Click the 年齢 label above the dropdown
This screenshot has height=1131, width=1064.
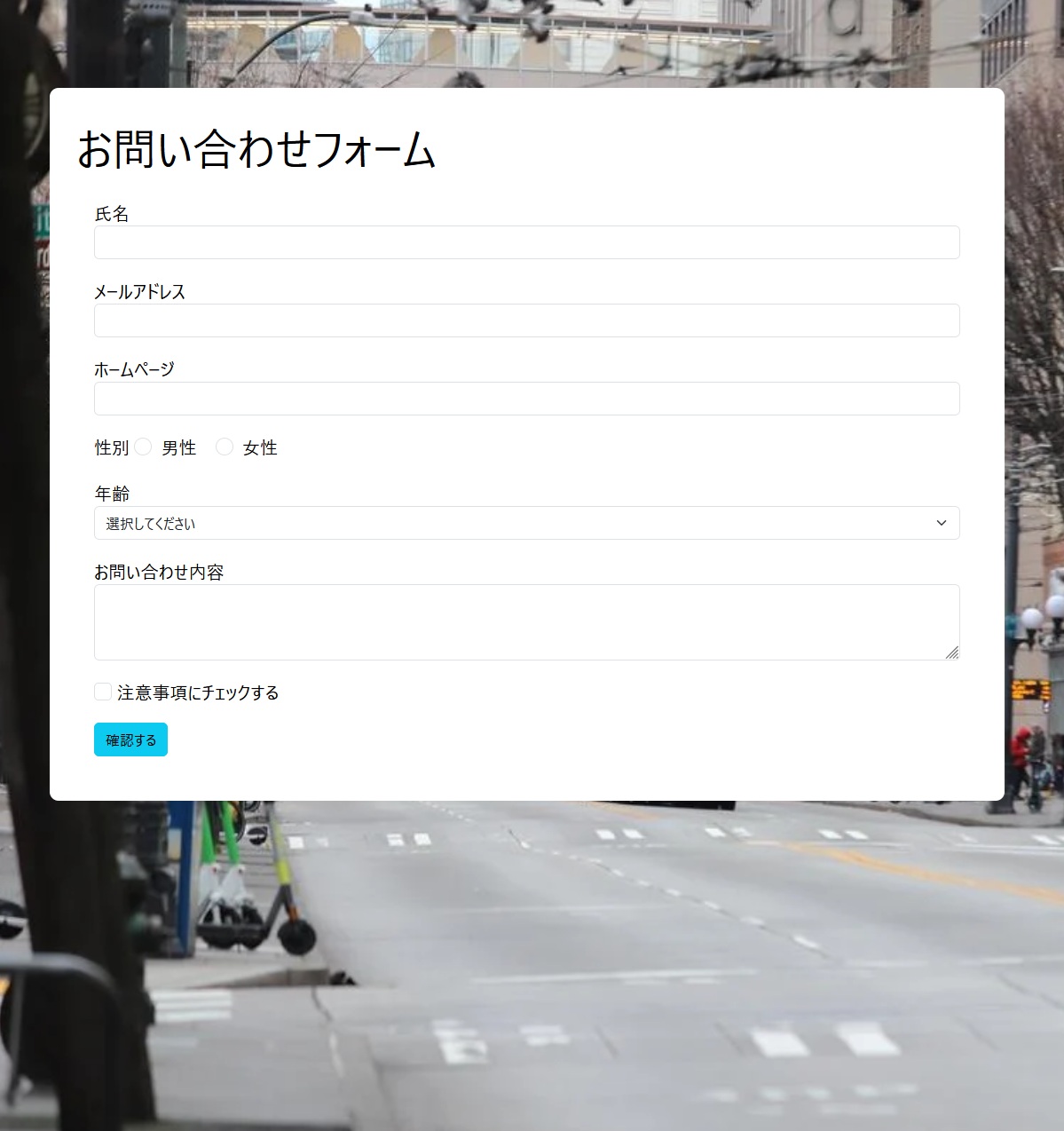(x=110, y=494)
